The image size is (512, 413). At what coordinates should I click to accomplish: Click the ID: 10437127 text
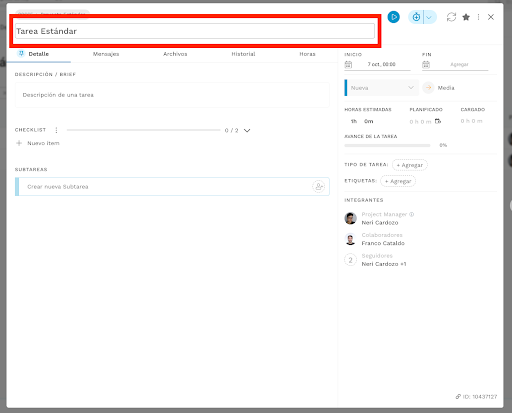tap(480, 397)
